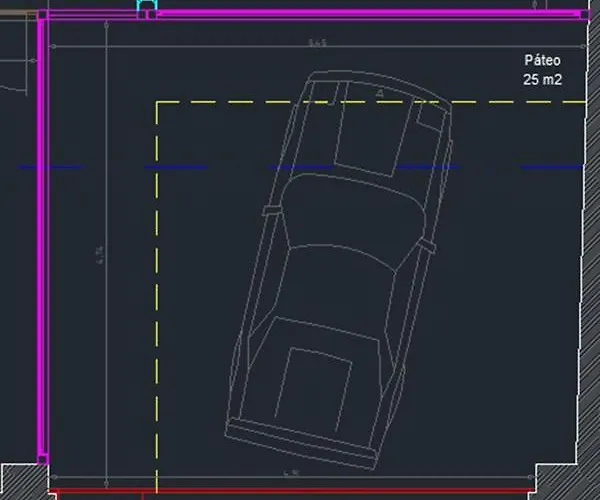Select the magenta vertical wall on left

click(x=42, y=250)
